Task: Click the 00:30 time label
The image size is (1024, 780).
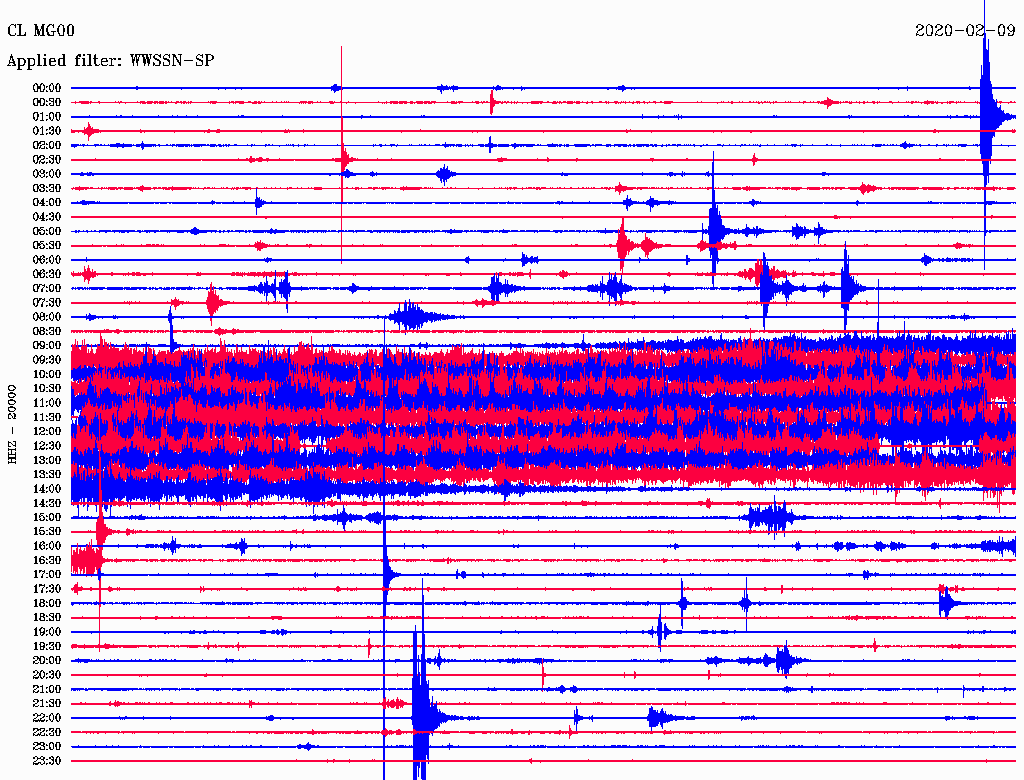Action: [x=47, y=103]
